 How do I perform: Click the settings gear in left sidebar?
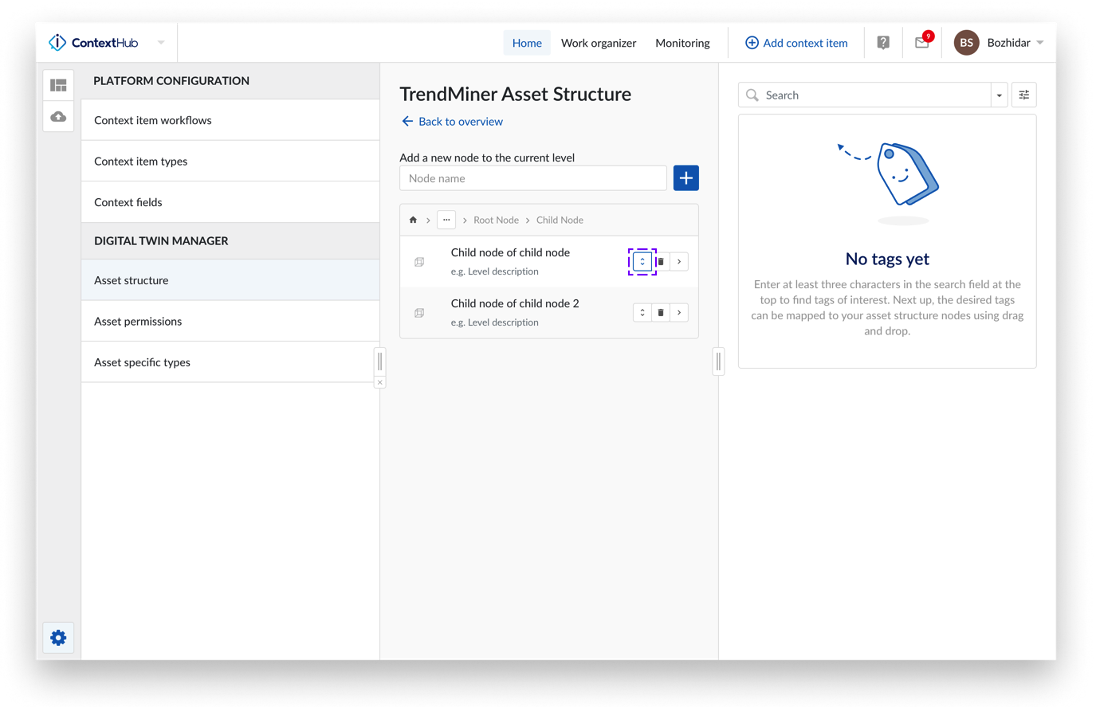point(58,638)
